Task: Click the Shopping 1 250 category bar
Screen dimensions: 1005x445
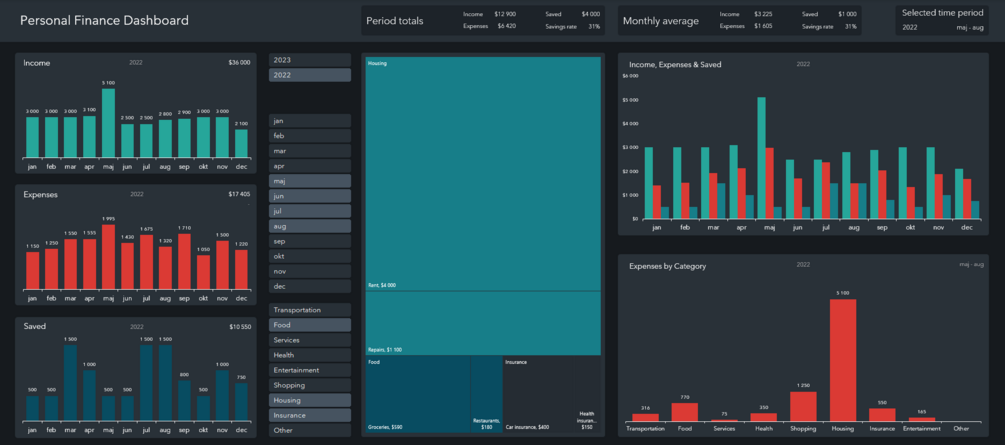Action: 803,407
